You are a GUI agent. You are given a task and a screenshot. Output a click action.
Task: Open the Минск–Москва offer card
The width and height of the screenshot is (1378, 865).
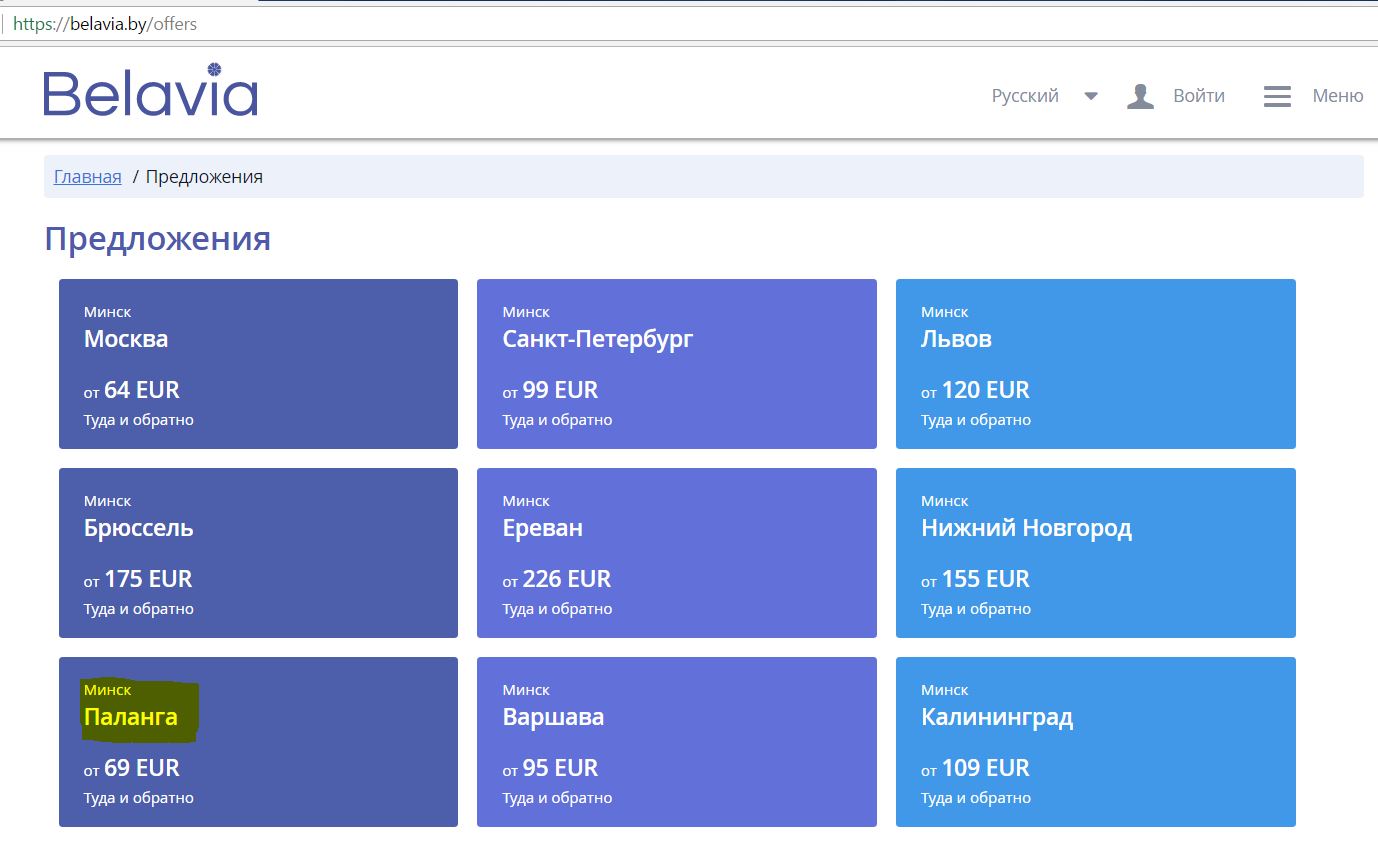pos(258,364)
